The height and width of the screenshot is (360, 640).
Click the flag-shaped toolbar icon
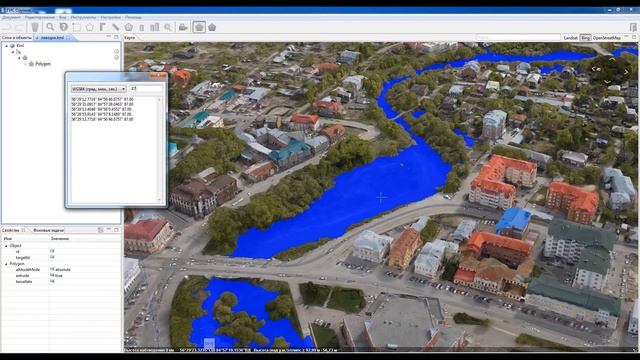[102, 27]
